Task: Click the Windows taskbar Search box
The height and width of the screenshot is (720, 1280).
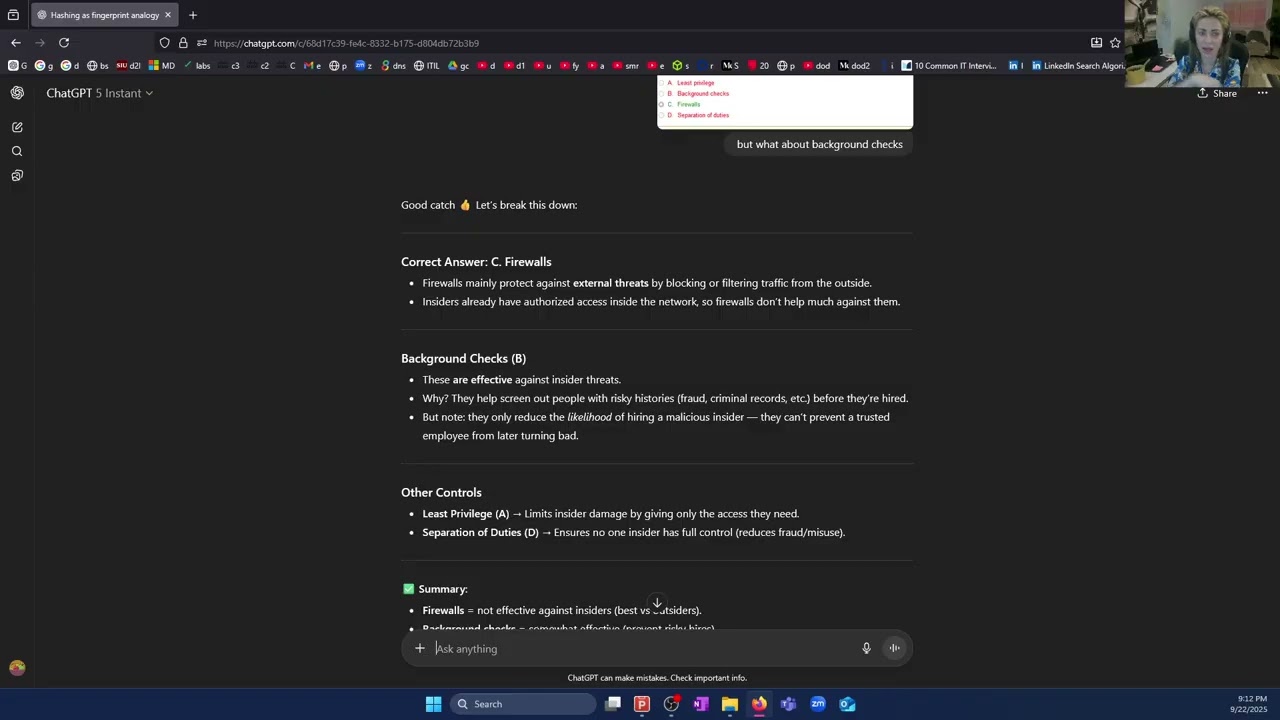Action: click(x=522, y=704)
